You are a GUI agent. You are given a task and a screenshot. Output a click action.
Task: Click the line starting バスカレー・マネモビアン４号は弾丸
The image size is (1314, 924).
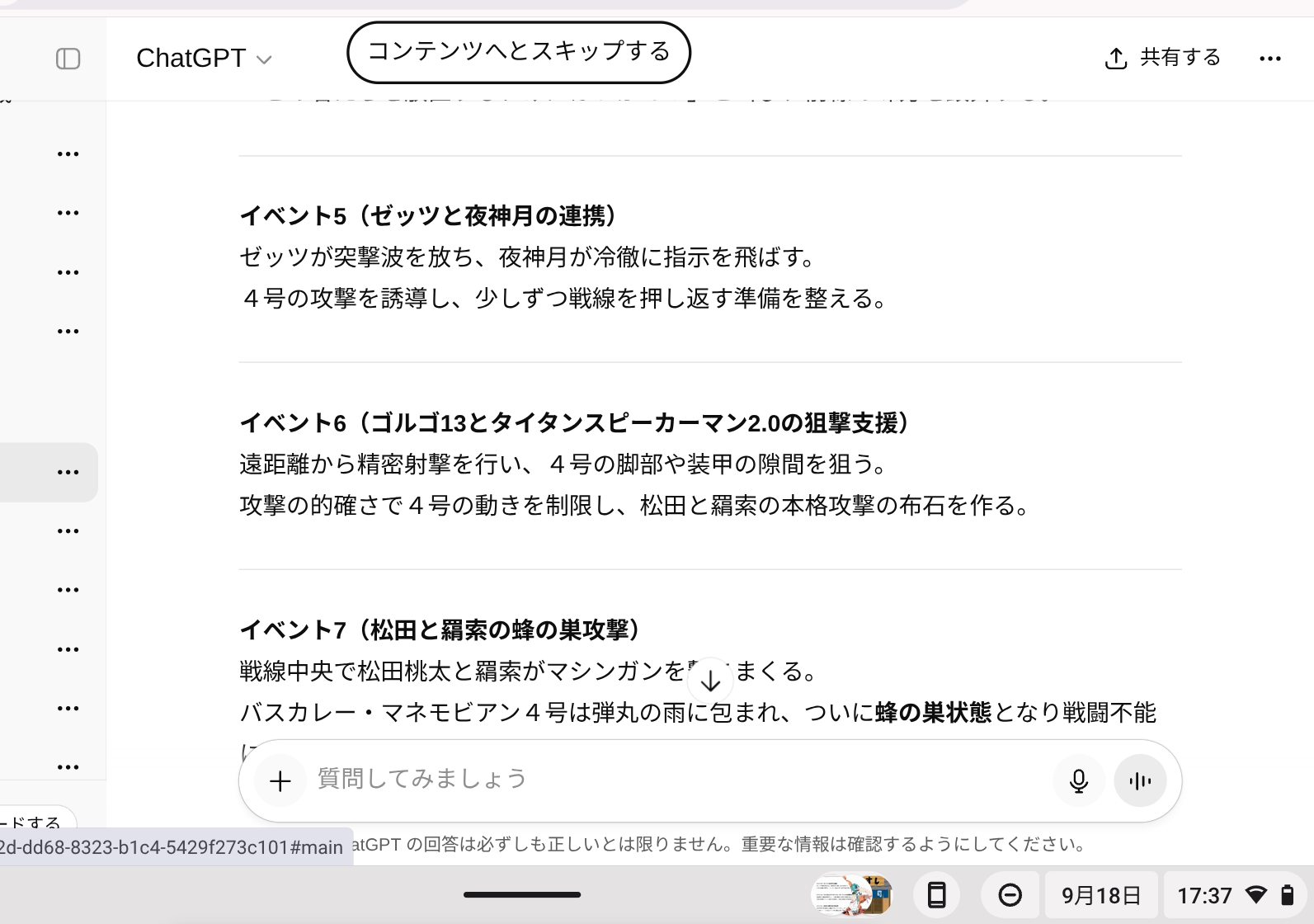(x=698, y=713)
